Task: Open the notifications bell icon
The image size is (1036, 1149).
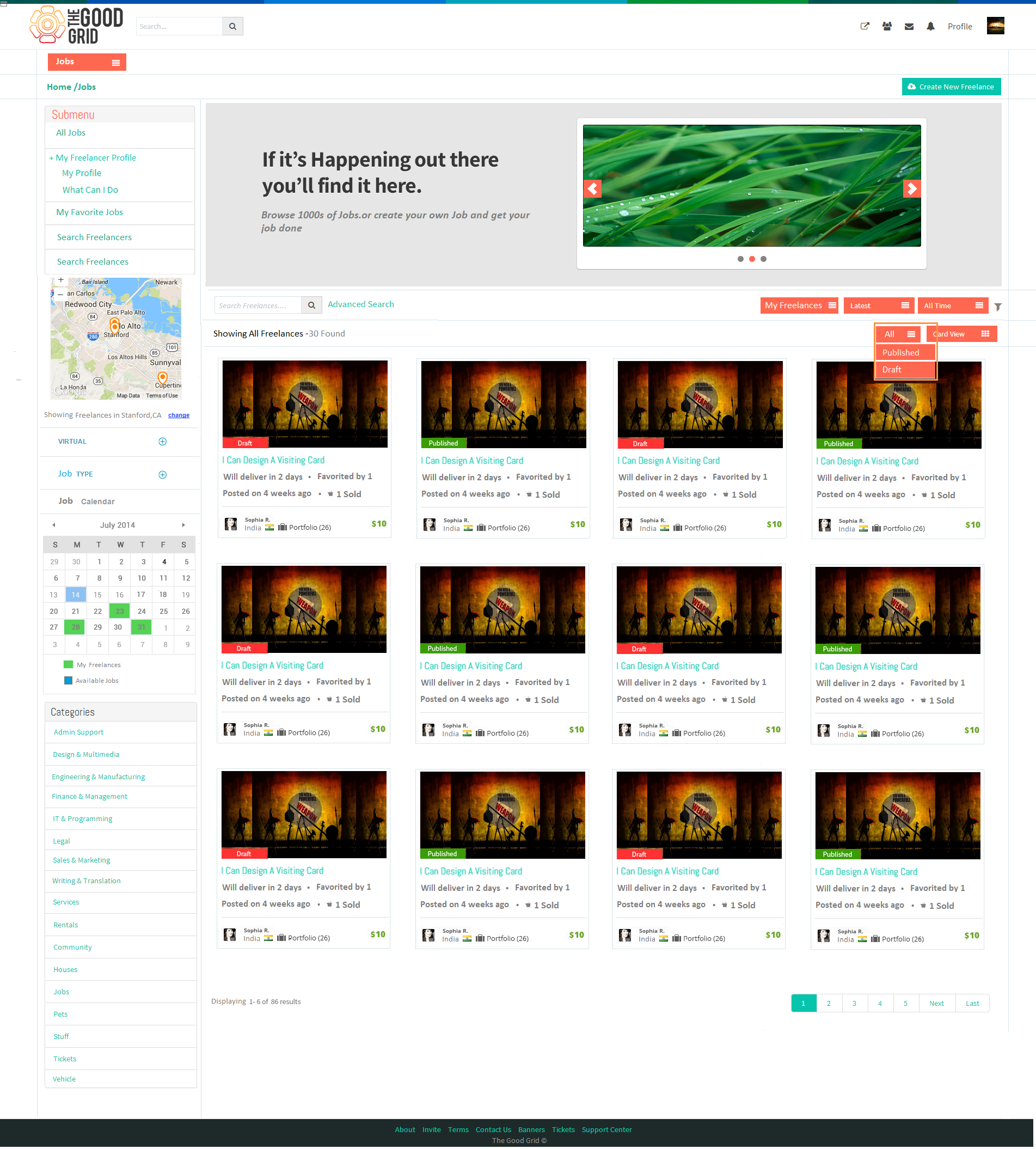Action: coord(931,26)
